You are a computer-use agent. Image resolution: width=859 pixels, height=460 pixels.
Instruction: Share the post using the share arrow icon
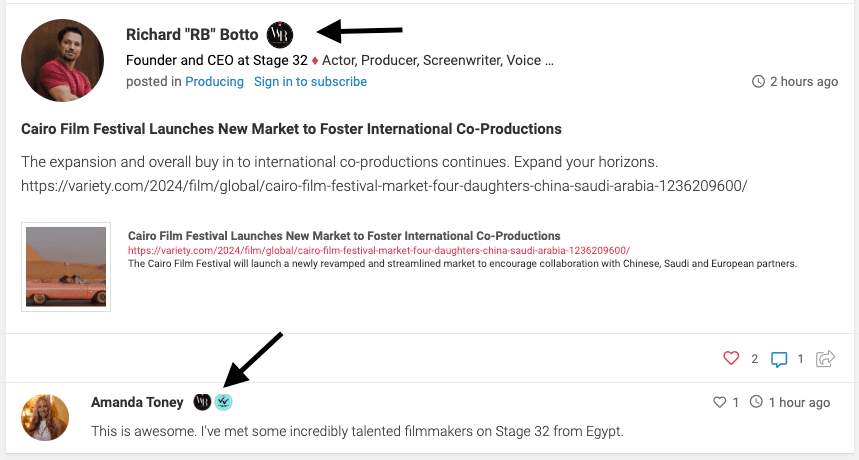[x=826, y=358]
